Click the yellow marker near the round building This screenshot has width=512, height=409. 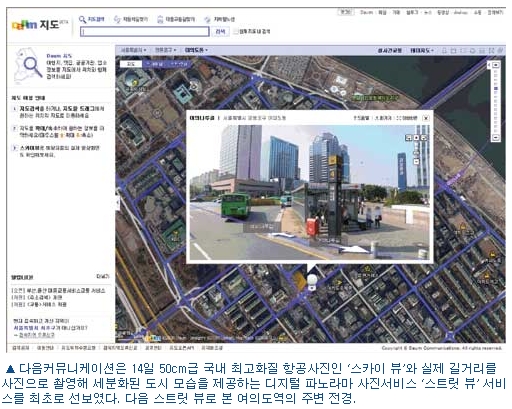click(x=135, y=82)
